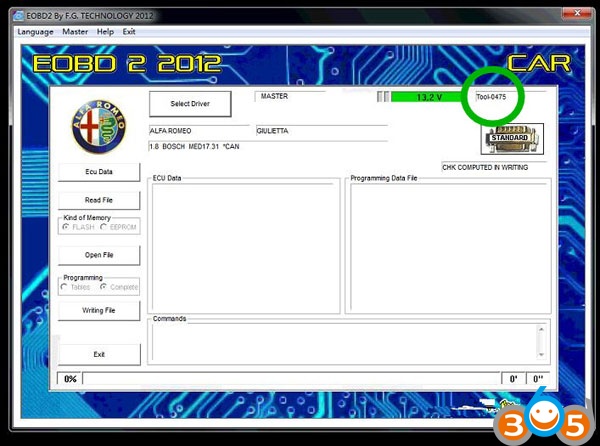Screen dimensions: 600x446
Task: Click the GIULIETTA model field
Action: click(321, 131)
